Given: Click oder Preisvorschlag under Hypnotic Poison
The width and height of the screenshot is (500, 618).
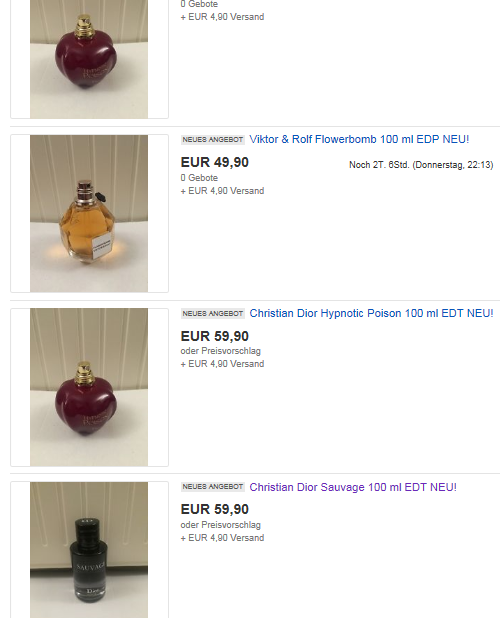Looking at the screenshot, I should pos(221,351).
